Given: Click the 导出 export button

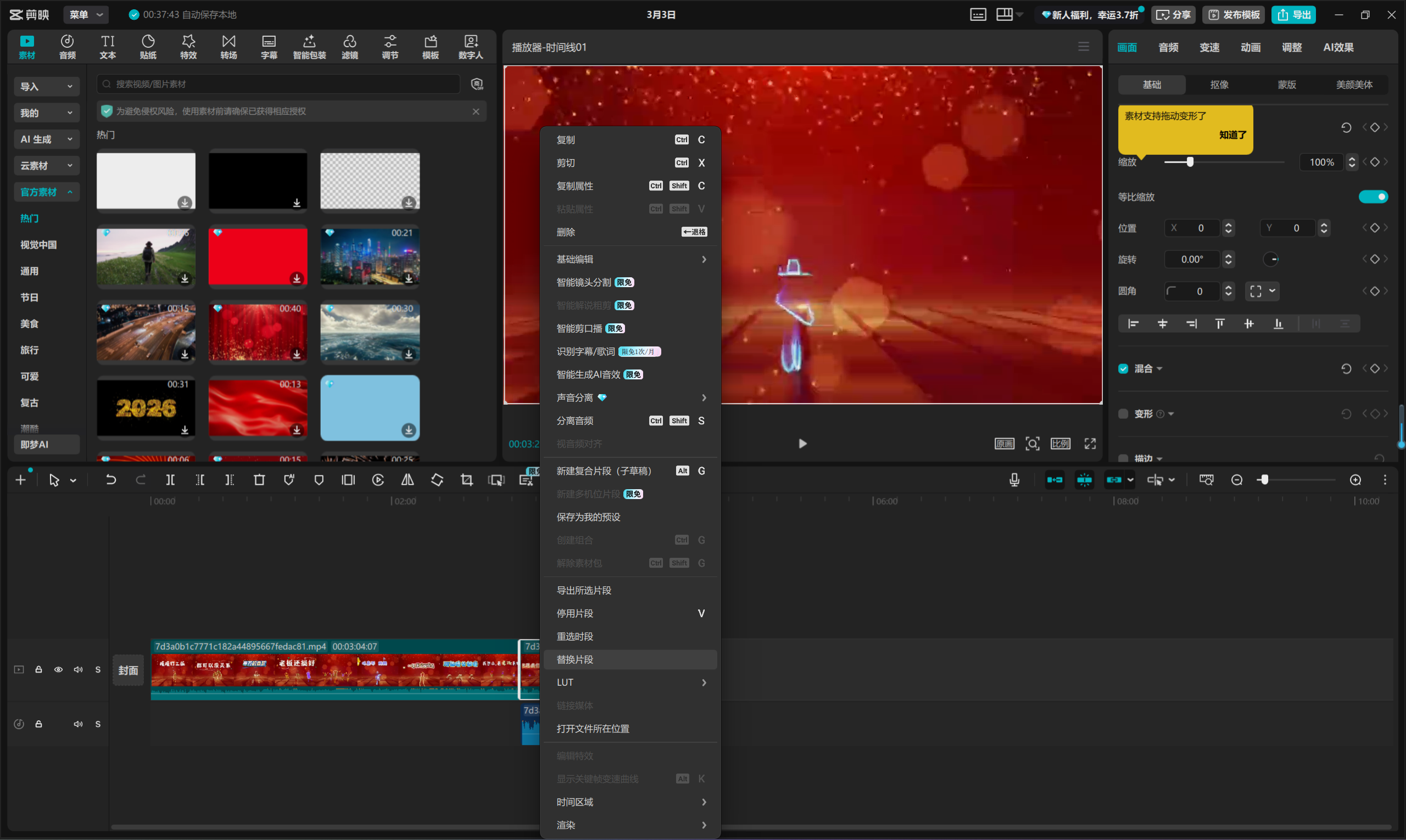Looking at the screenshot, I should (1293, 15).
